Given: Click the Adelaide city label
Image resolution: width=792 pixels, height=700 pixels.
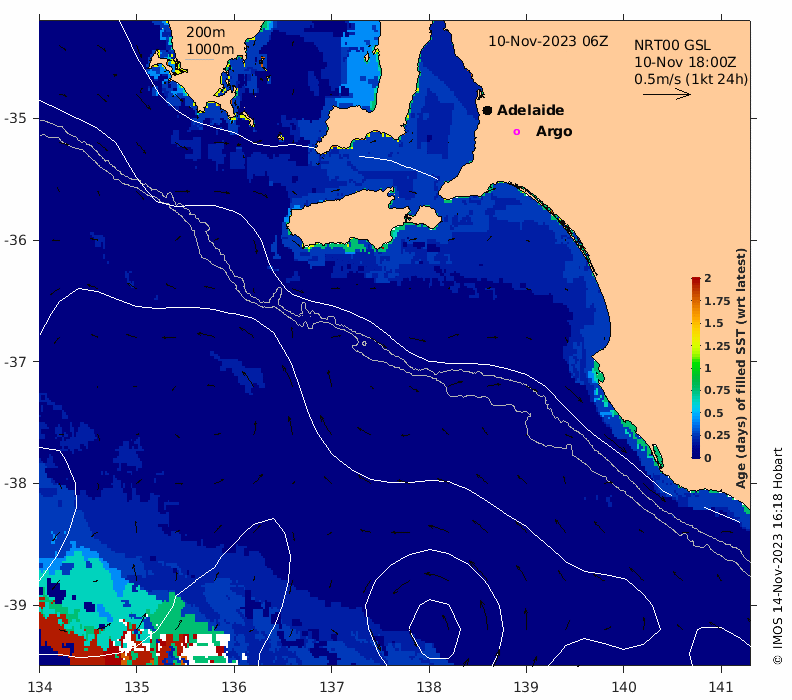Looking at the screenshot, I should [530, 110].
